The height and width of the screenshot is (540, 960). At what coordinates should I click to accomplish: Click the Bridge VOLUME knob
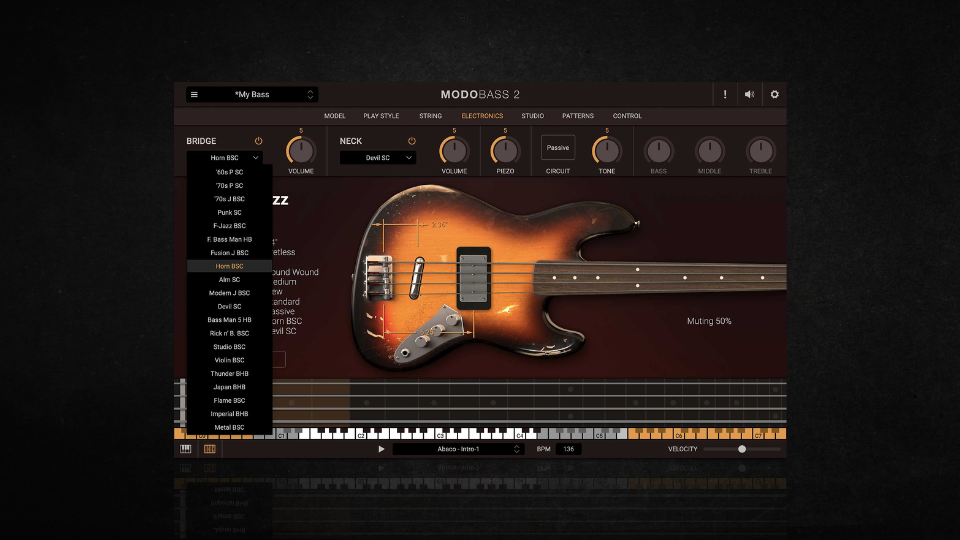(301, 151)
